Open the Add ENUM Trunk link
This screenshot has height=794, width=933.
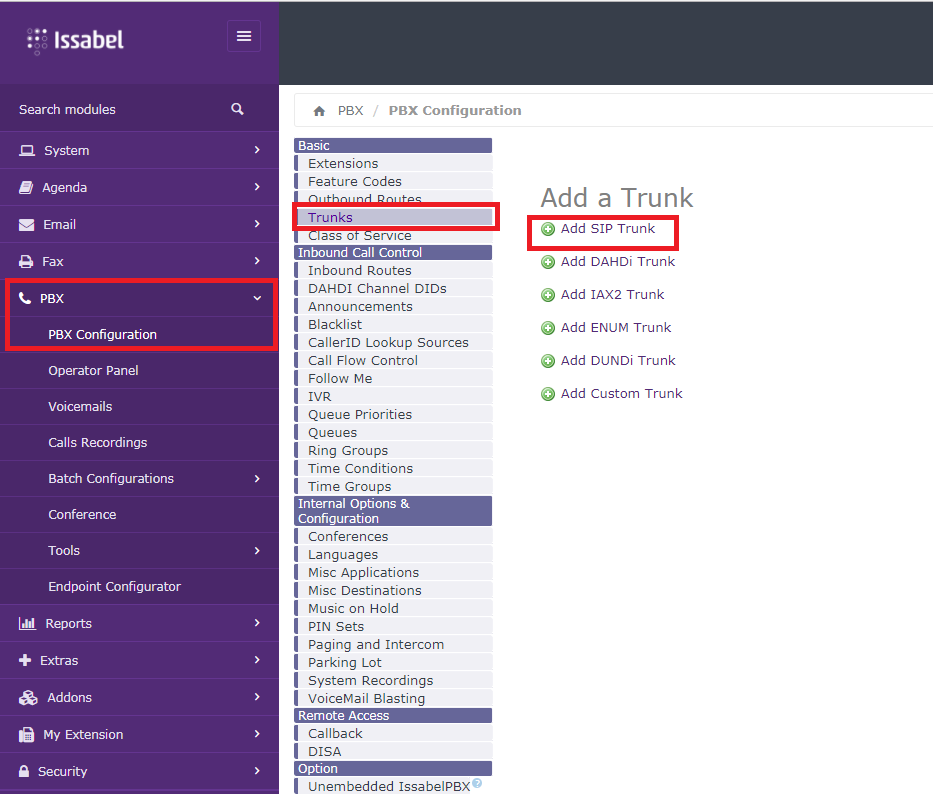(x=616, y=328)
